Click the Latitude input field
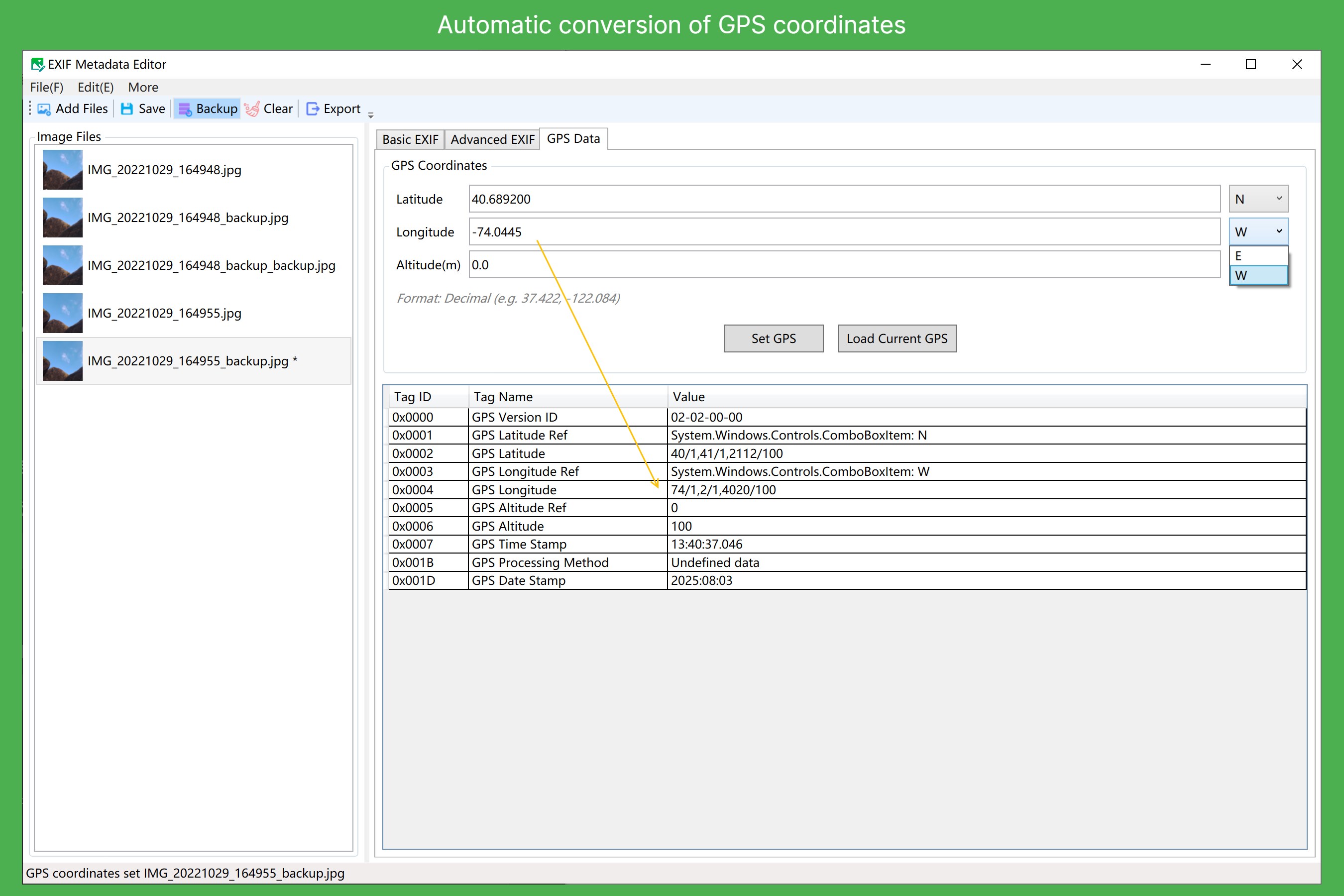Viewport: 1344px width, 896px height. click(x=843, y=199)
